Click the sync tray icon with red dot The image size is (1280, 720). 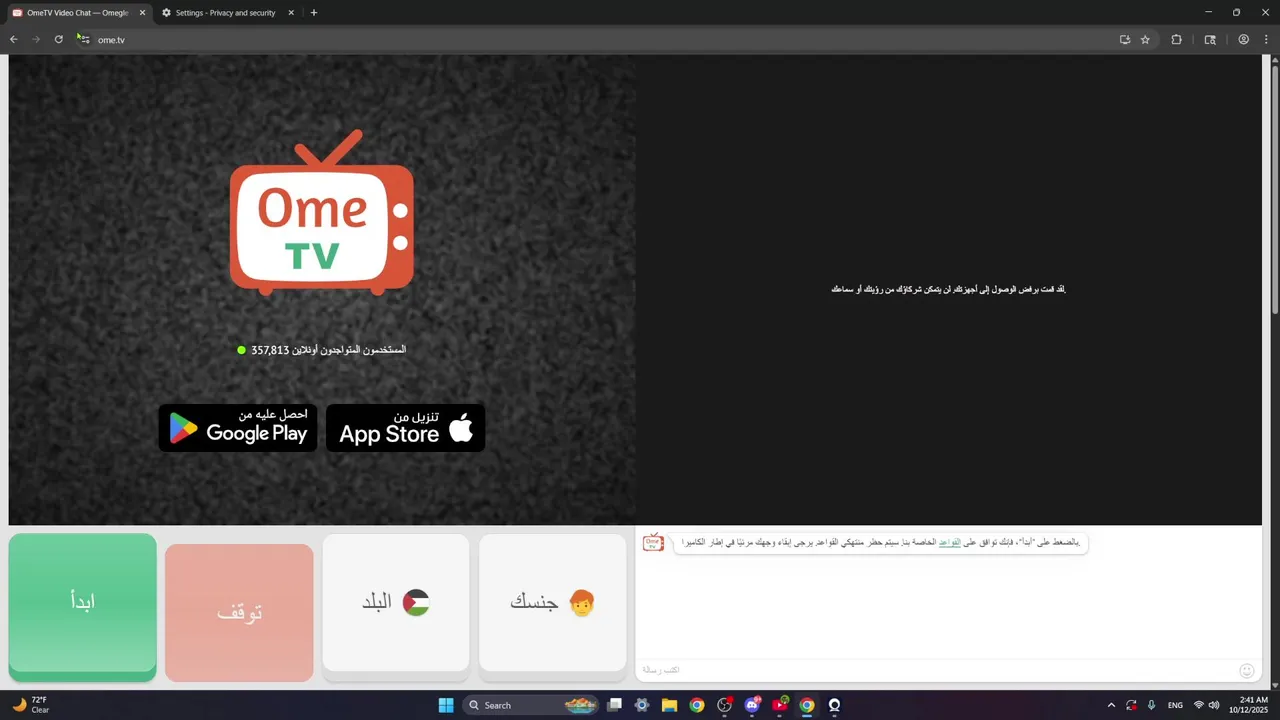pos(1131,705)
